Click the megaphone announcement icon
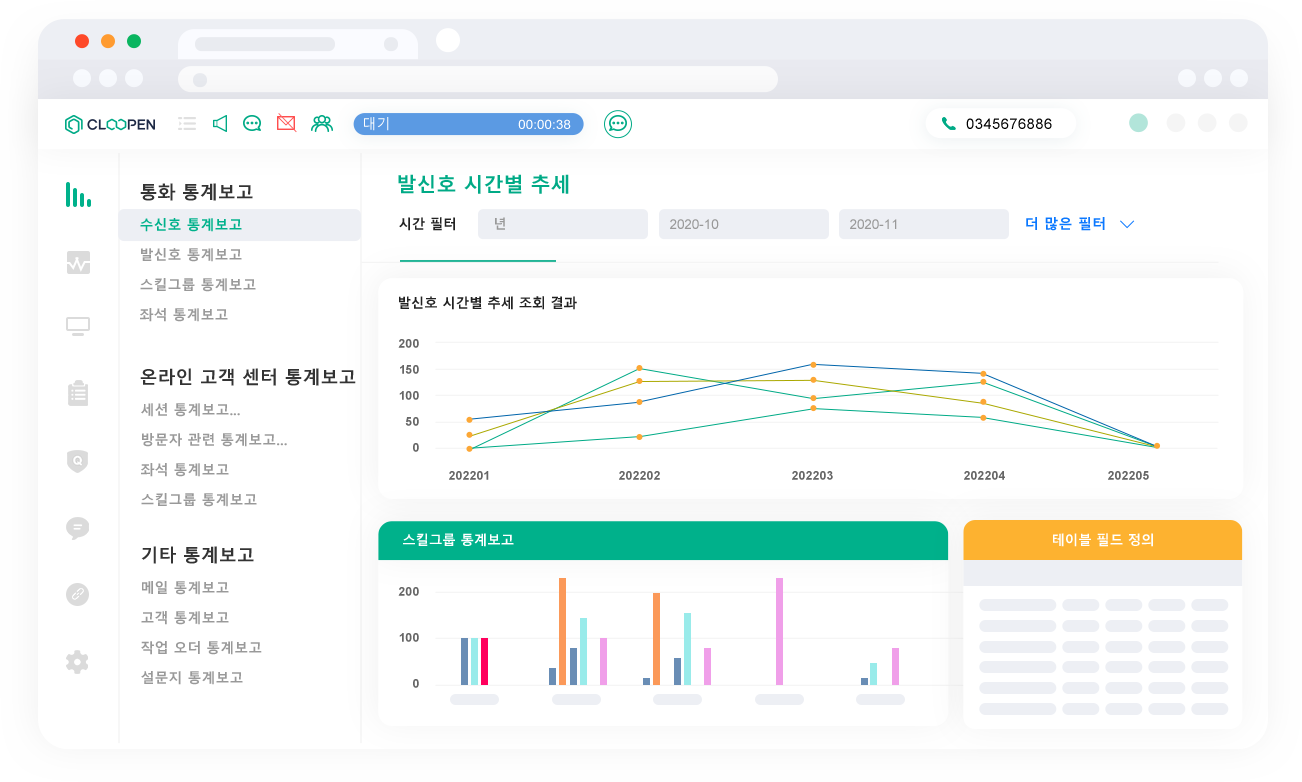The height and width of the screenshot is (782, 1302). click(x=220, y=124)
